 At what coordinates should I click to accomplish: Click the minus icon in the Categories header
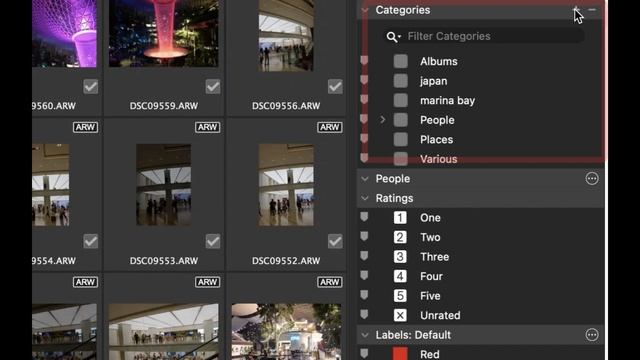coord(592,9)
